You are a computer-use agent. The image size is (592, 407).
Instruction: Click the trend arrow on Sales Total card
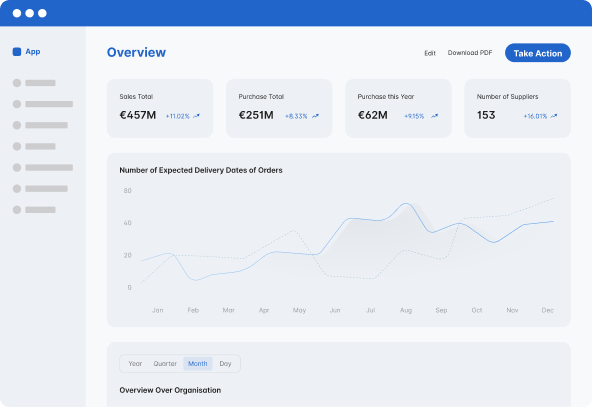pos(196,116)
